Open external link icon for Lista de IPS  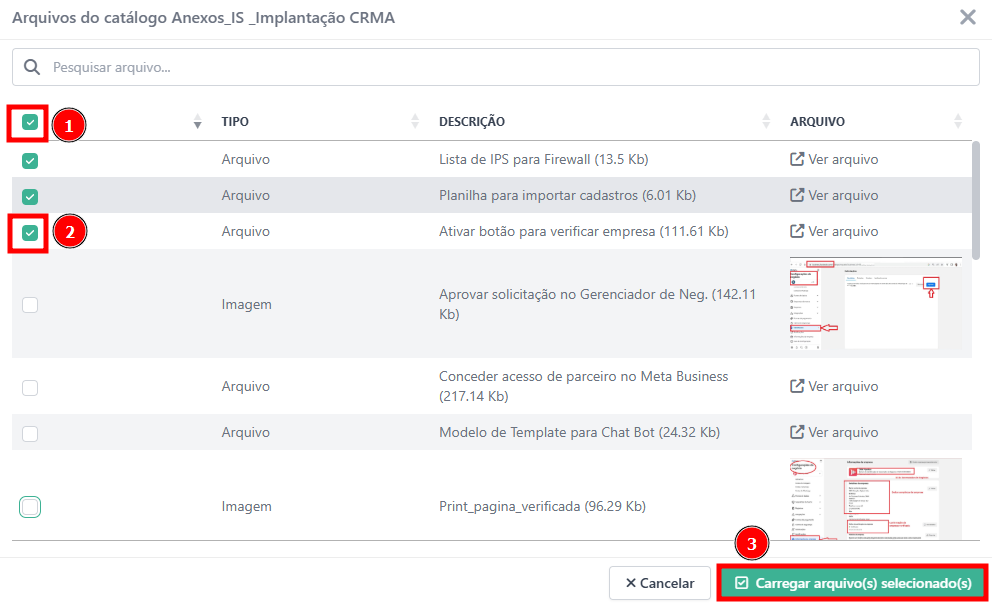click(797, 159)
